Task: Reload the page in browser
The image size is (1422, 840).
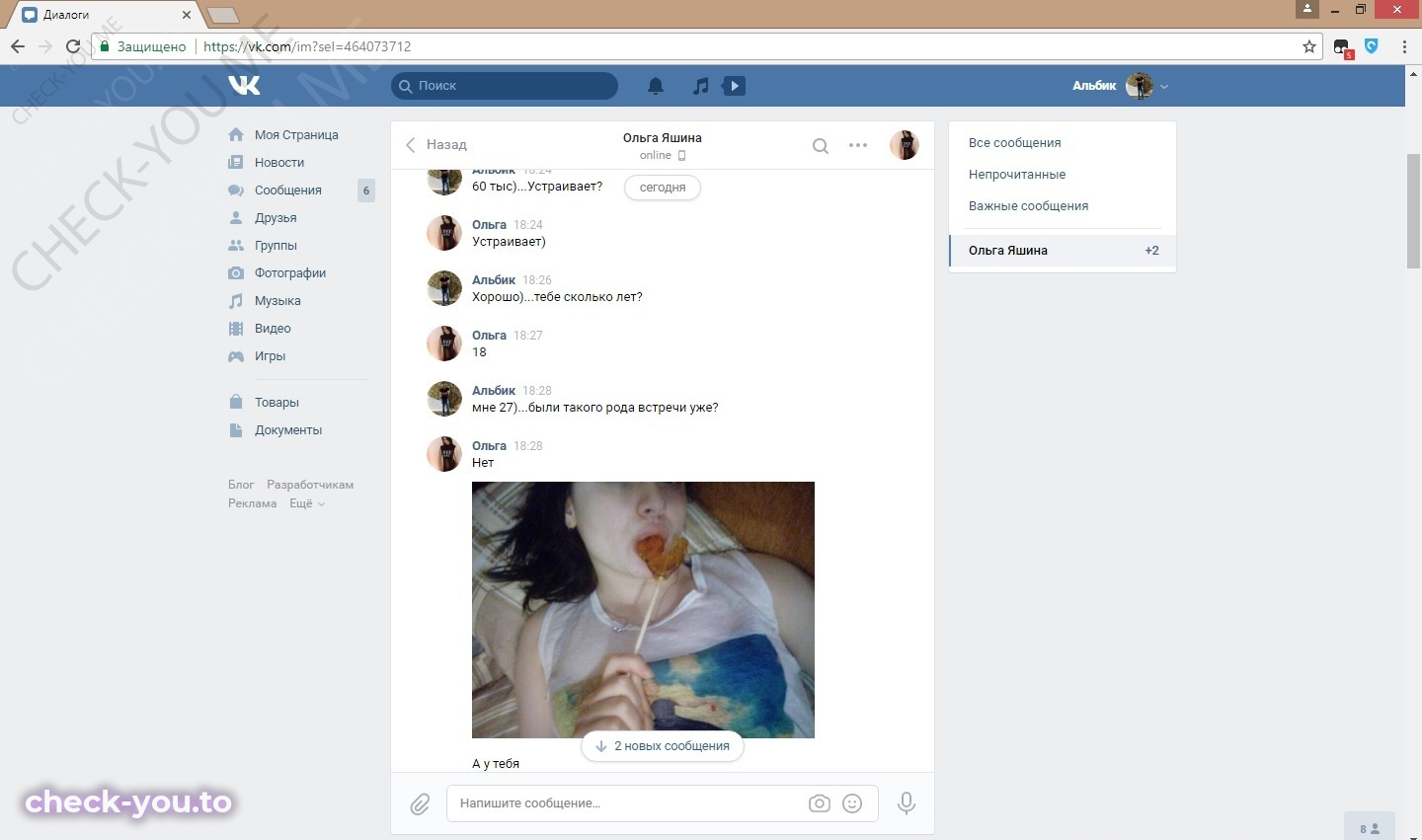Action: click(x=72, y=46)
